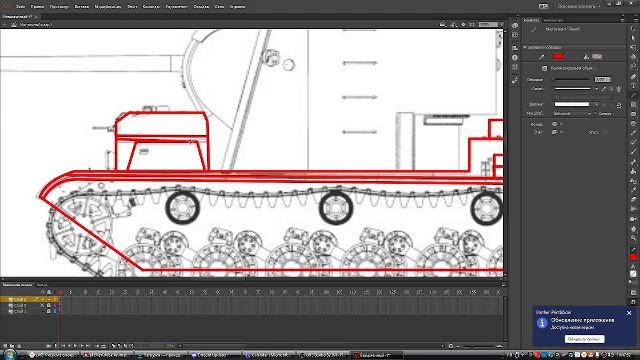This screenshot has height=360, width=640.
Task: Click the Обновить сейчас update button
Action: coord(584,339)
